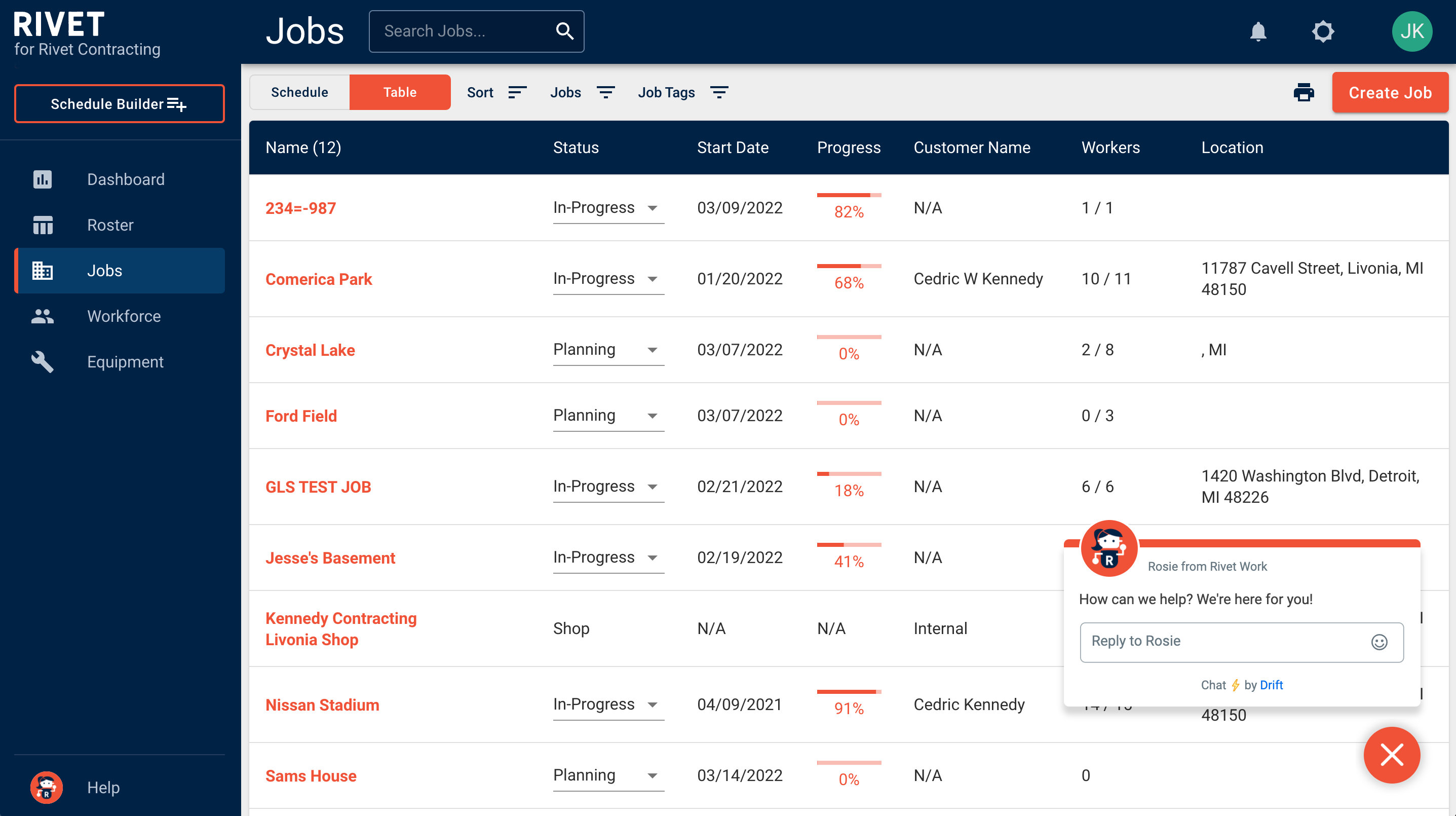Viewport: 1456px width, 816px height.
Task: Open the Crystal Lake job
Action: 311,350
